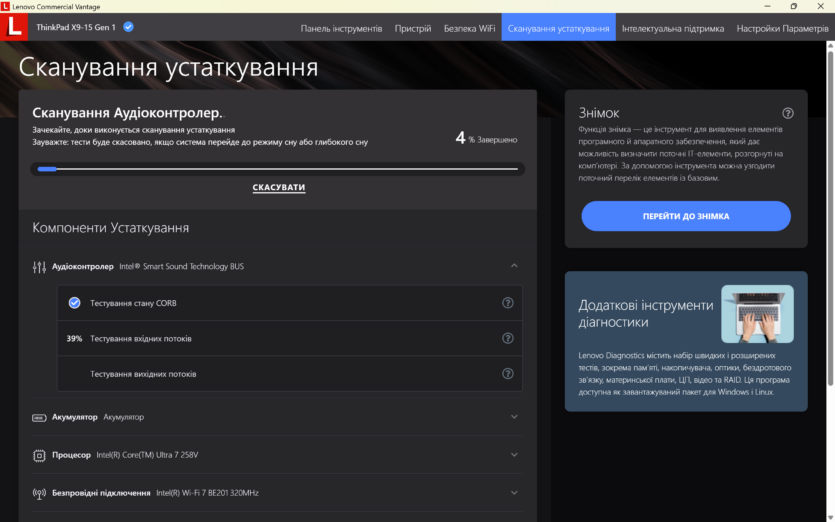Click the blue verified badge beside ThinkPad X9-15
Screen dimensions: 835x522
pos(128,27)
